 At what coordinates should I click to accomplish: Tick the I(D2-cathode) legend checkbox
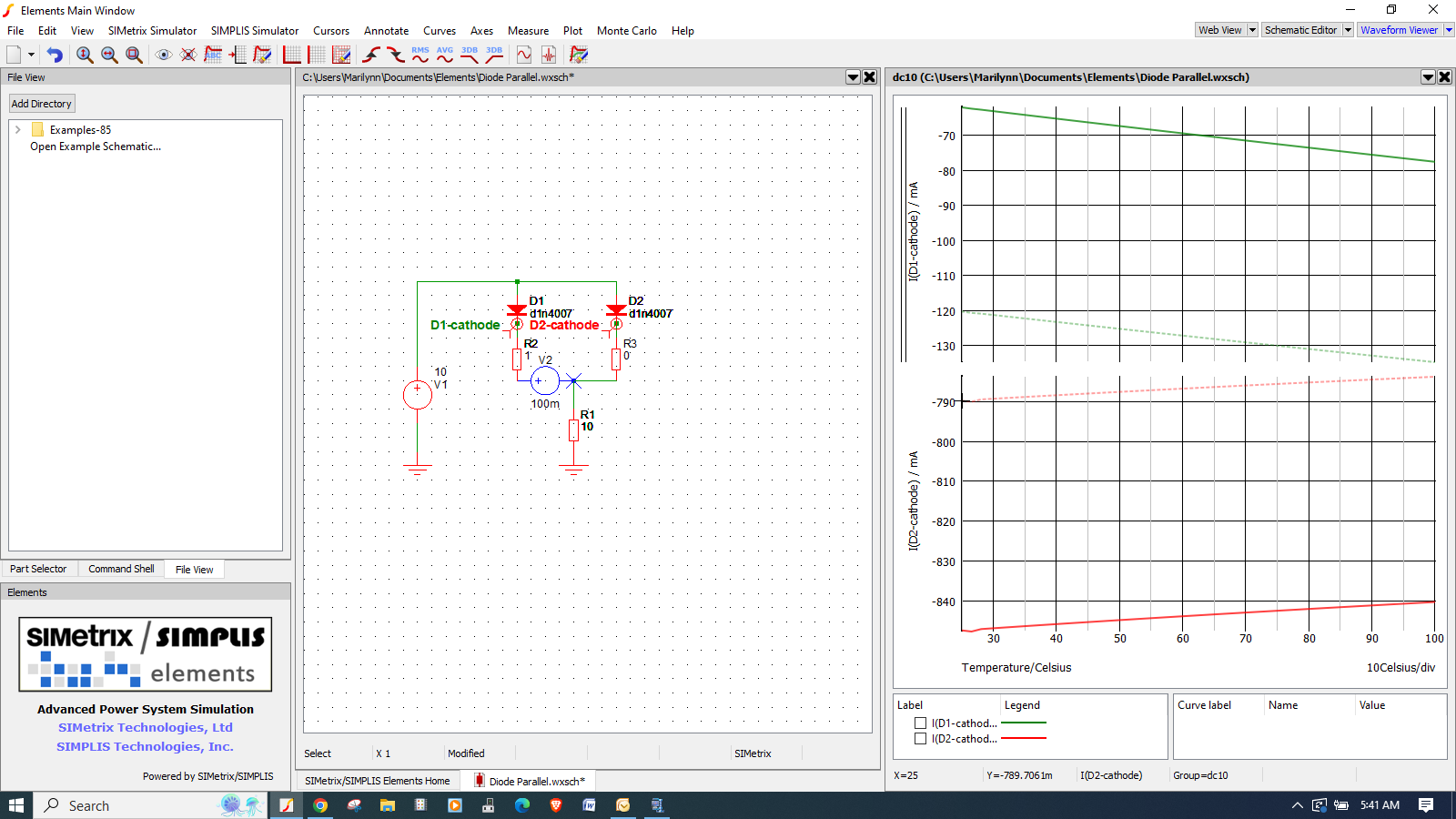pos(920,739)
